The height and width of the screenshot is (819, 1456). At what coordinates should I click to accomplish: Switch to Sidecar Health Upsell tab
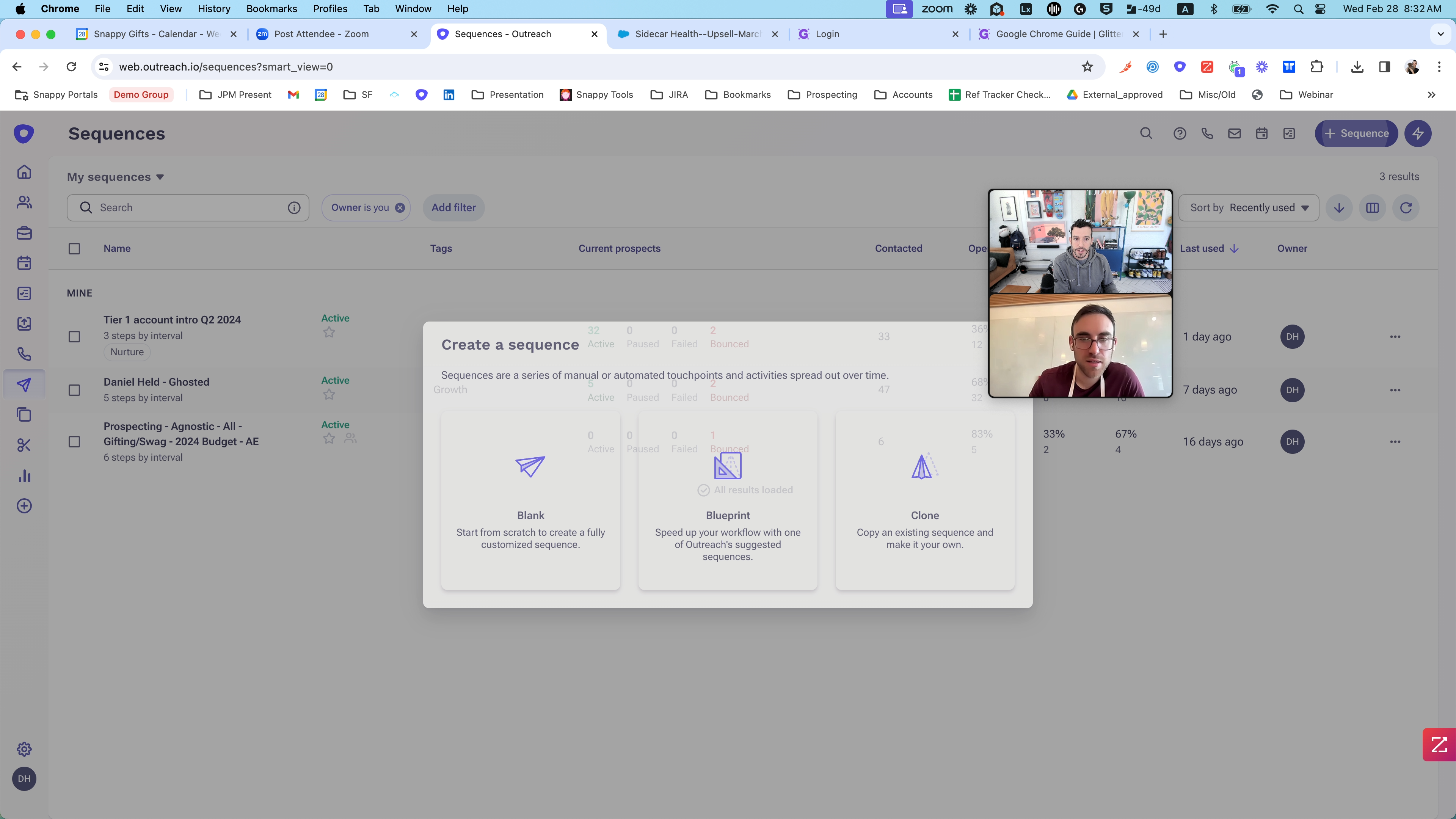pos(698,34)
